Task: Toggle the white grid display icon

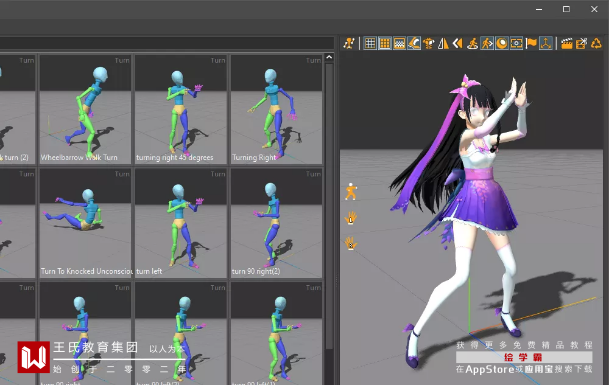Action: (x=370, y=43)
